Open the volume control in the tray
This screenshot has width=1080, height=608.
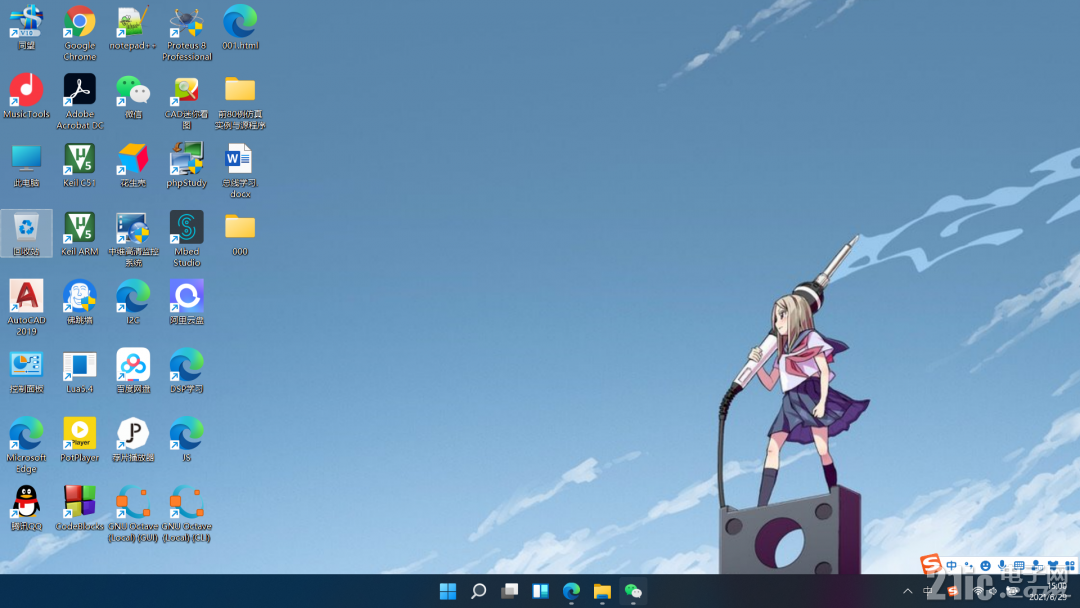(x=993, y=591)
